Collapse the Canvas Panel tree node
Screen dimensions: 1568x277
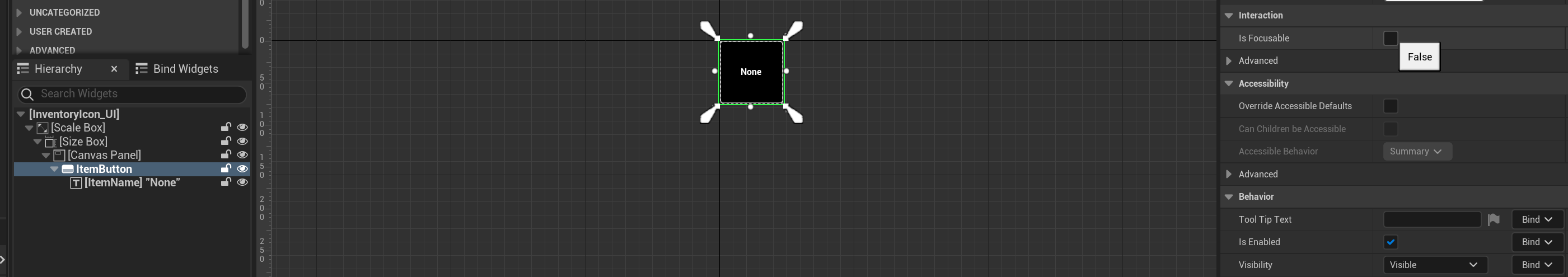[x=46, y=155]
